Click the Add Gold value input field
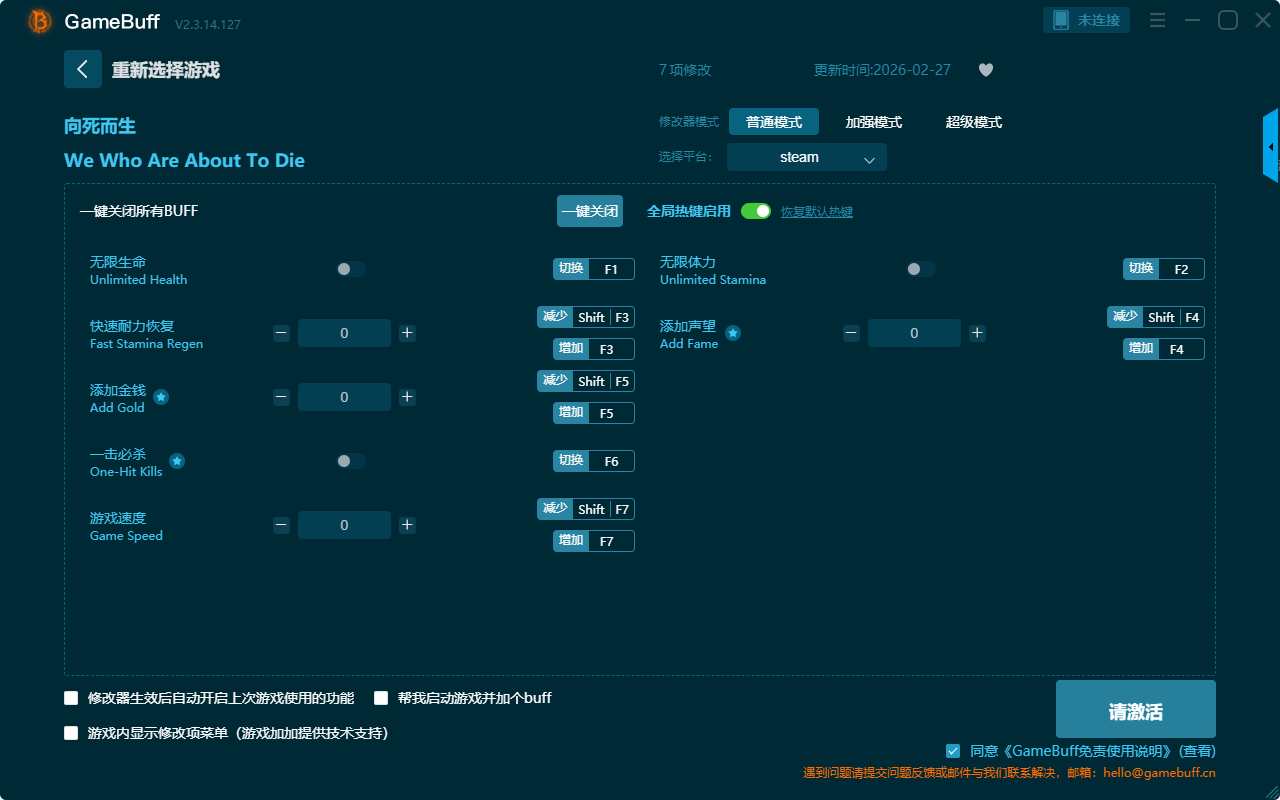1280x800 pixels. [344, 397]
